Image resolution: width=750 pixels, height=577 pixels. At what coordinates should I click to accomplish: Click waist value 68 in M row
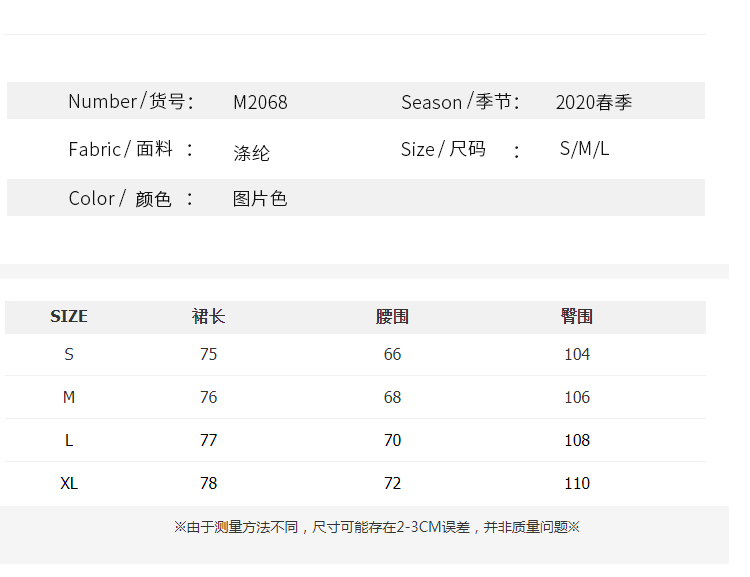pyautogui.click(x=392, y=397)
